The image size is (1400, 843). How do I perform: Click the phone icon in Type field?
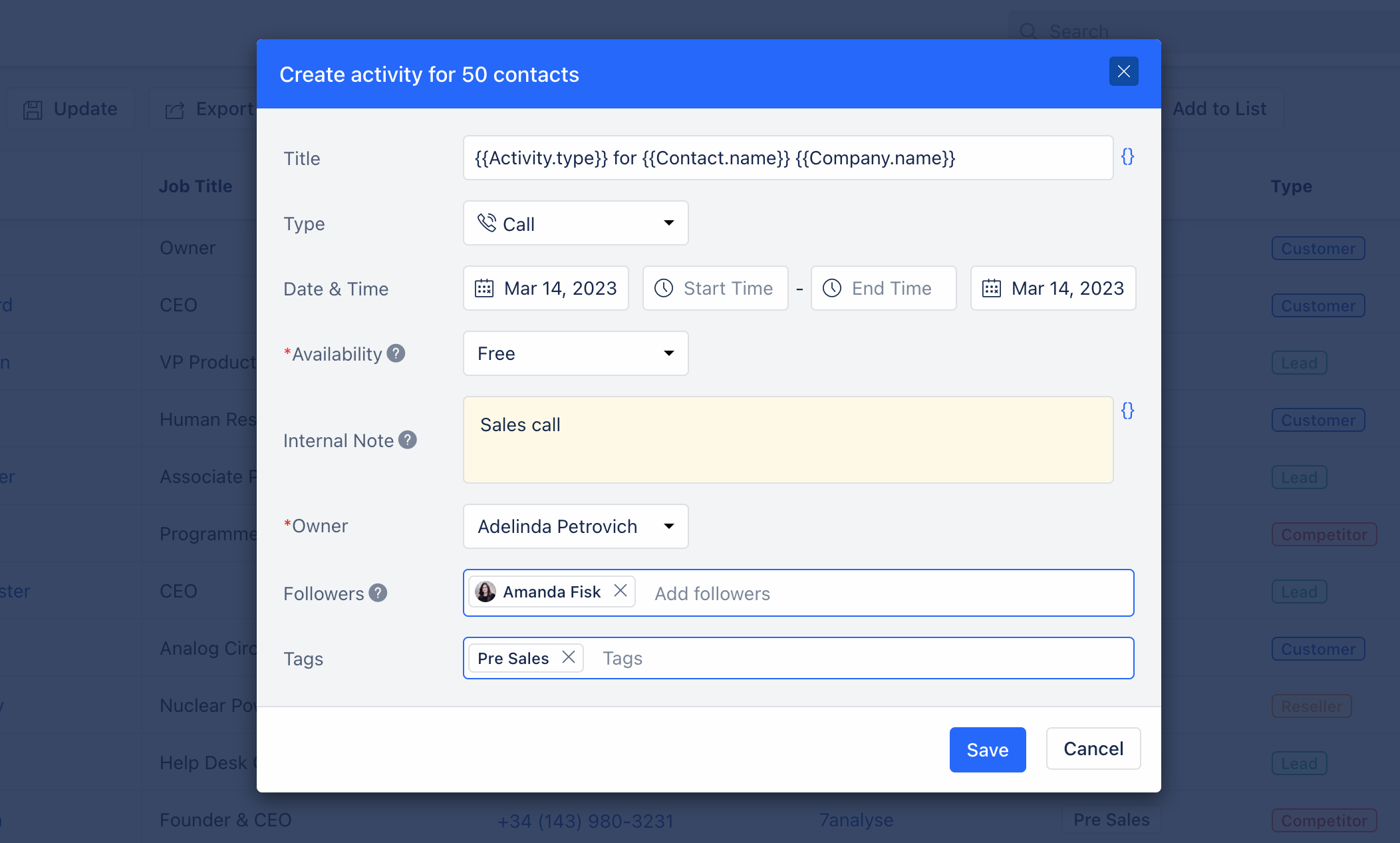coord(487,223)
